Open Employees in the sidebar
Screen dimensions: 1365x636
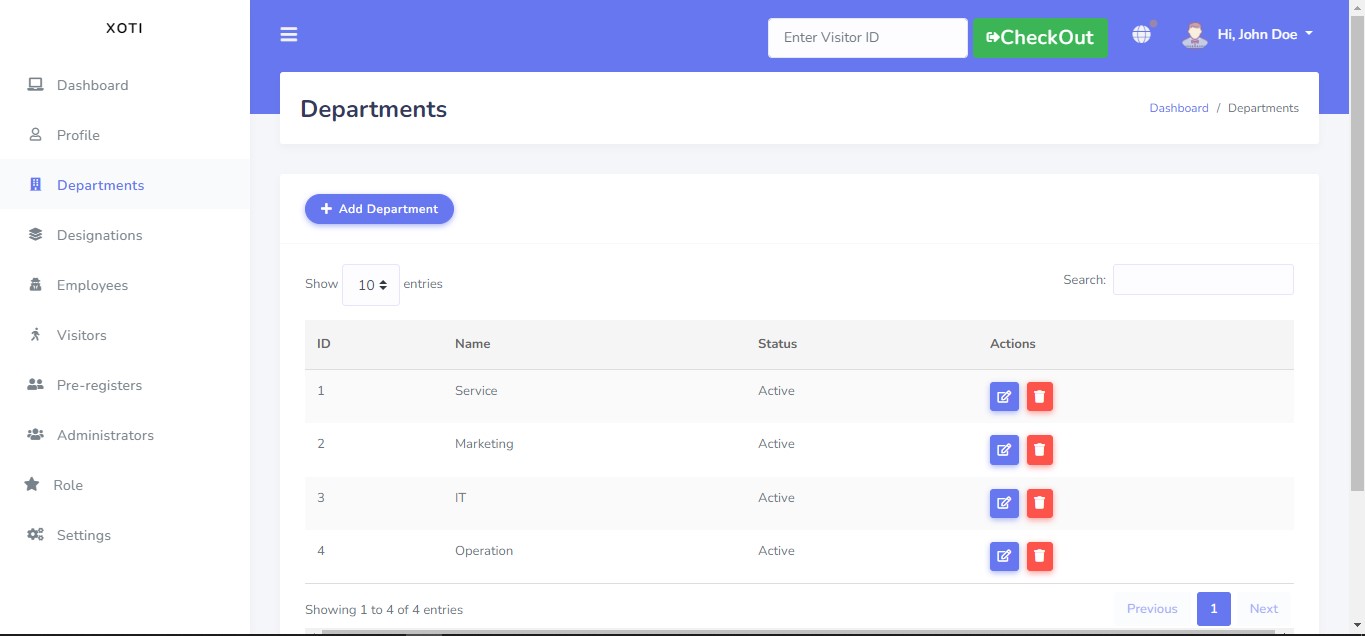(92, 285)
